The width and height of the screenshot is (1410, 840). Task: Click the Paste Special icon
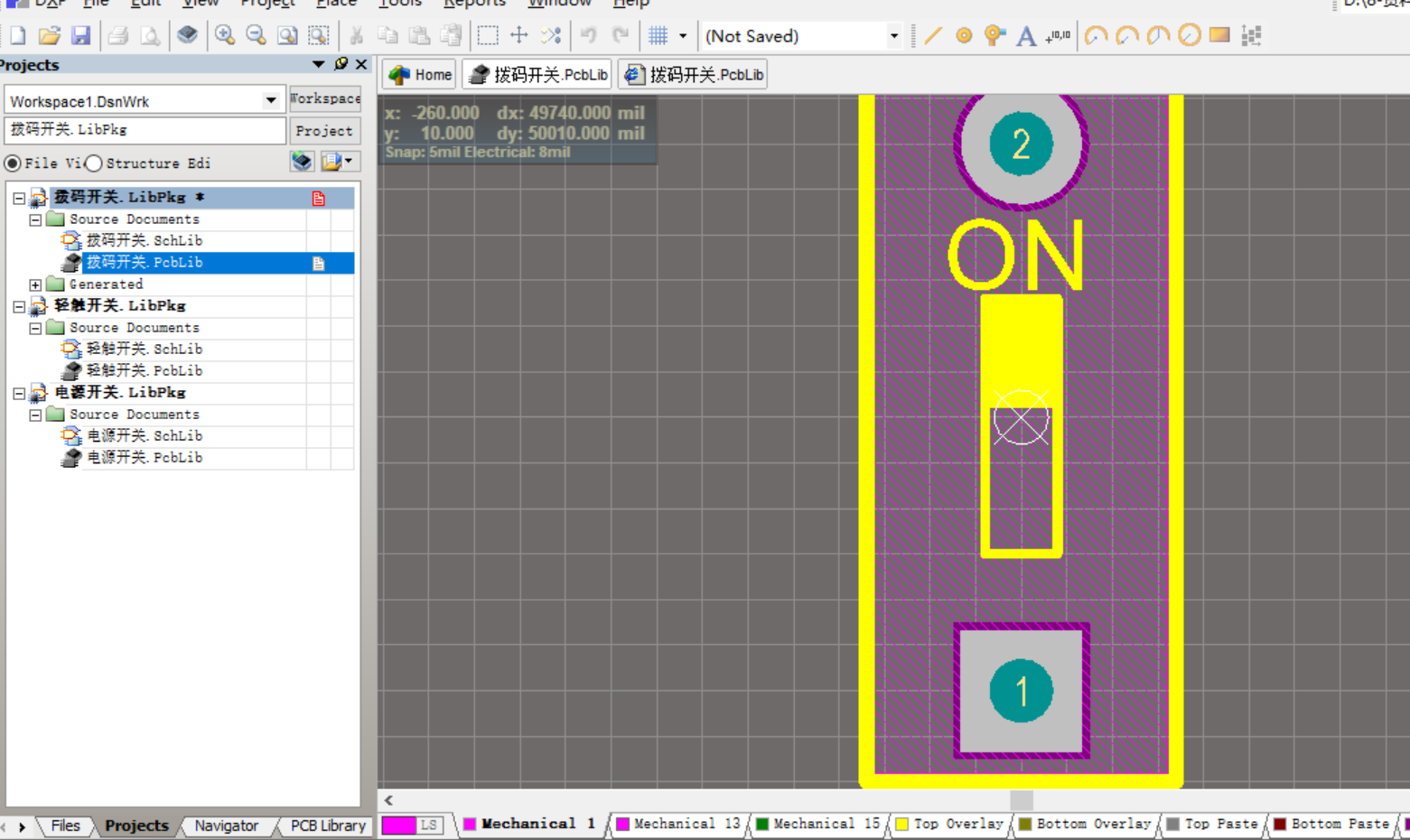(451, 36)
